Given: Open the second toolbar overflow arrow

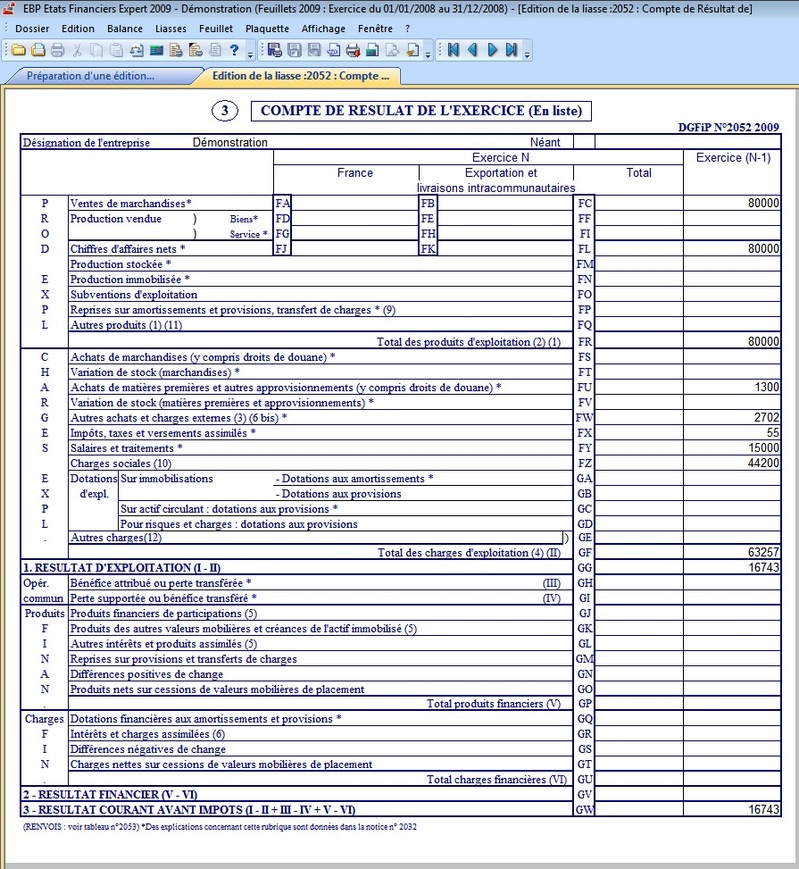Looking at the screenshot, I should [428, 54].
